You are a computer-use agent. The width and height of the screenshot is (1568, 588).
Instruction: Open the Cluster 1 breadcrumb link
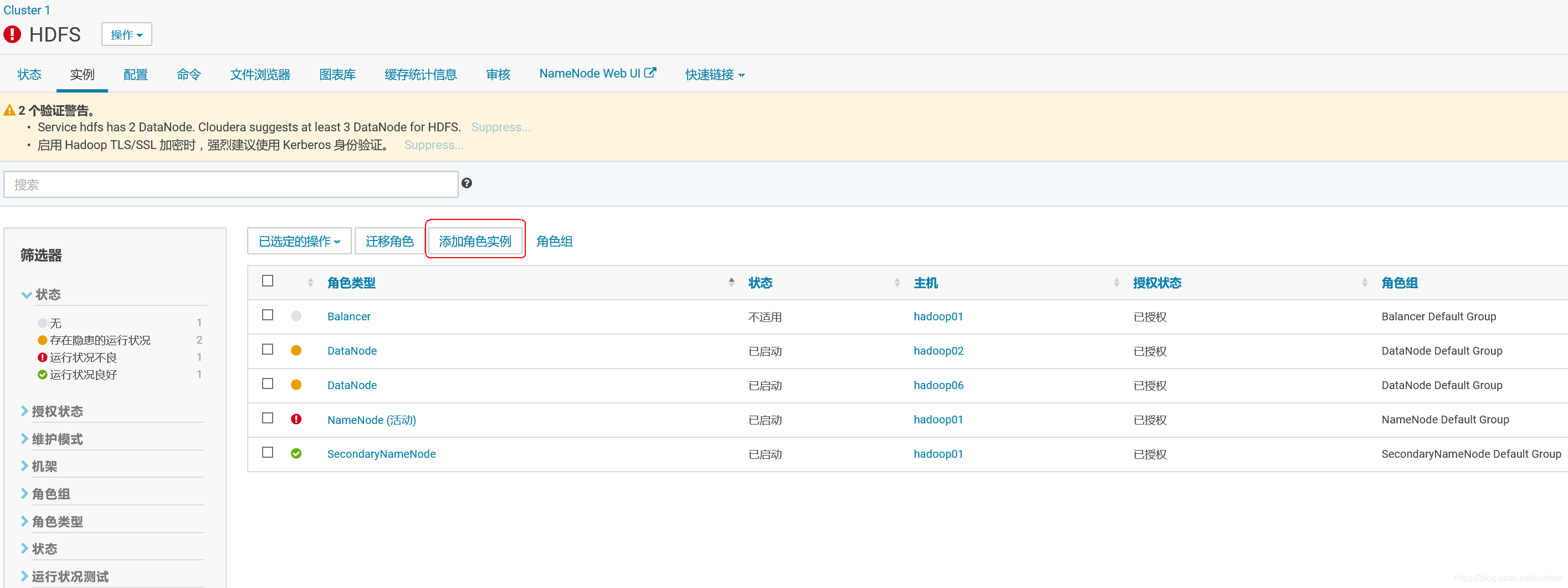(27, 10)
